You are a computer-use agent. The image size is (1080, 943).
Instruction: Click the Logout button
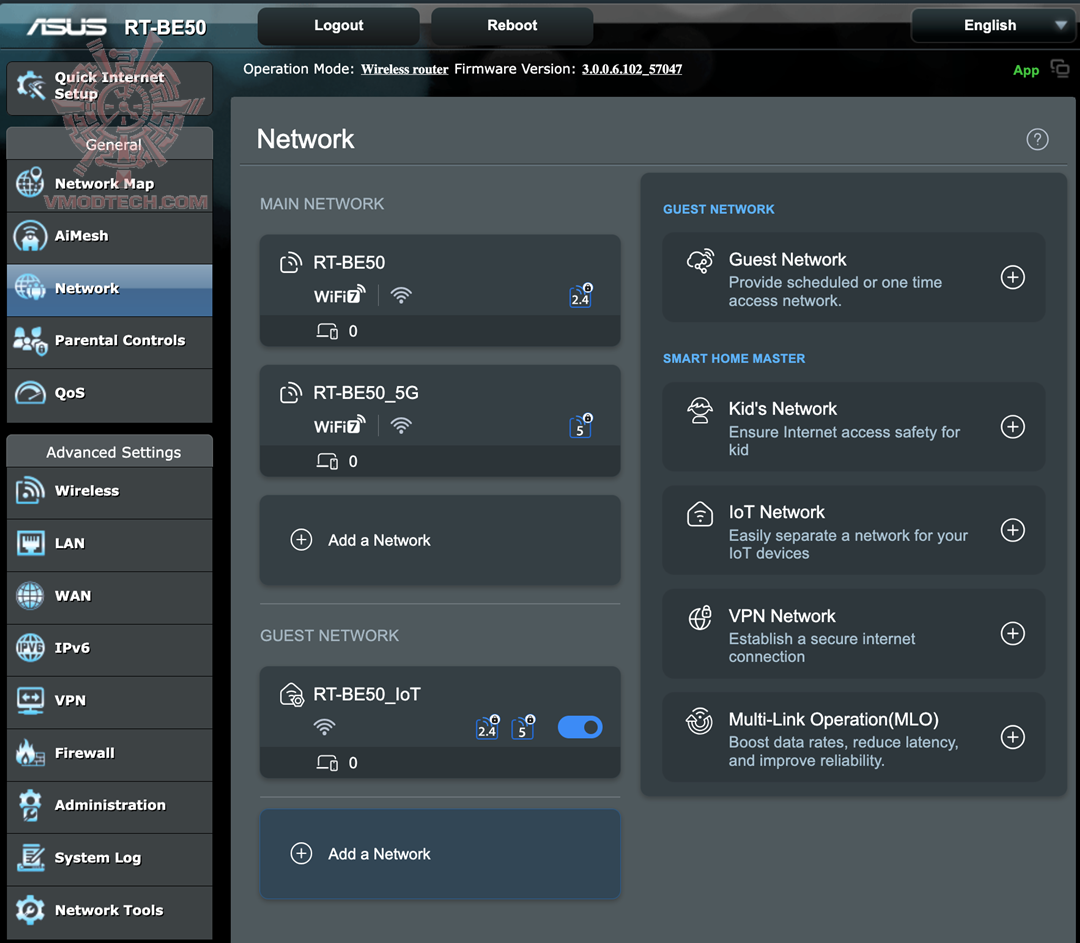point(338,25)
